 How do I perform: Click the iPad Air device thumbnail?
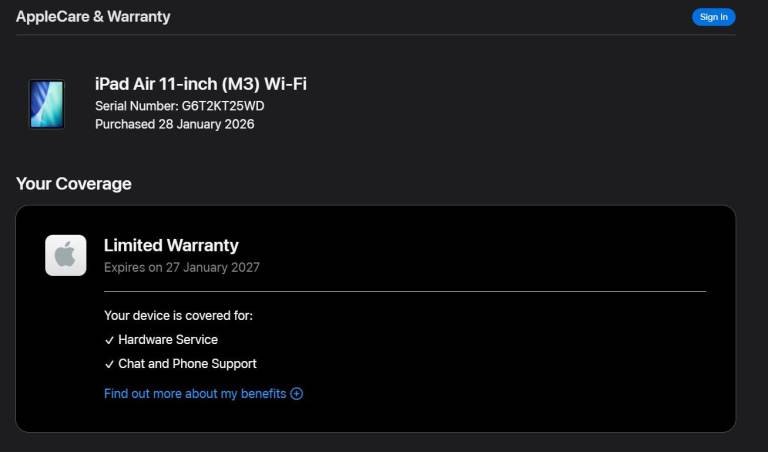[47, 104]
